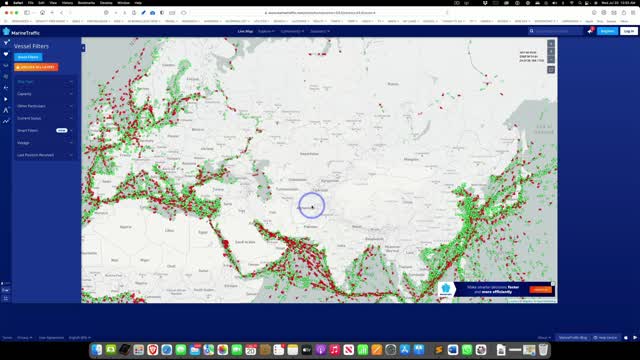Open the About dropdown in footer
This screenshot has height=360, width=640.
coord(544,338)
